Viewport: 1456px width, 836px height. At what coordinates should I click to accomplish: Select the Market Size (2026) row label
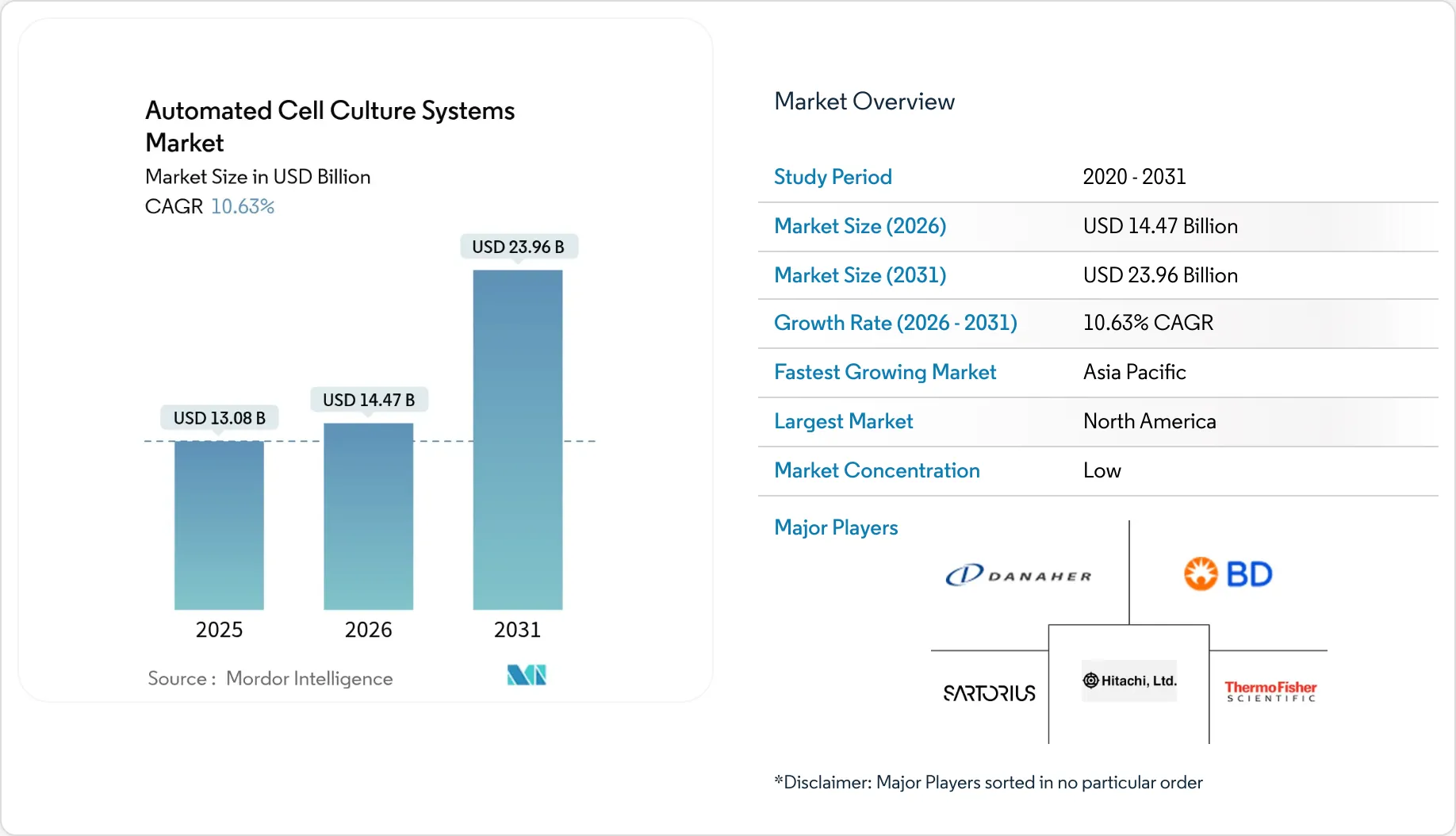pyautogui.click(x=860, y=226)
